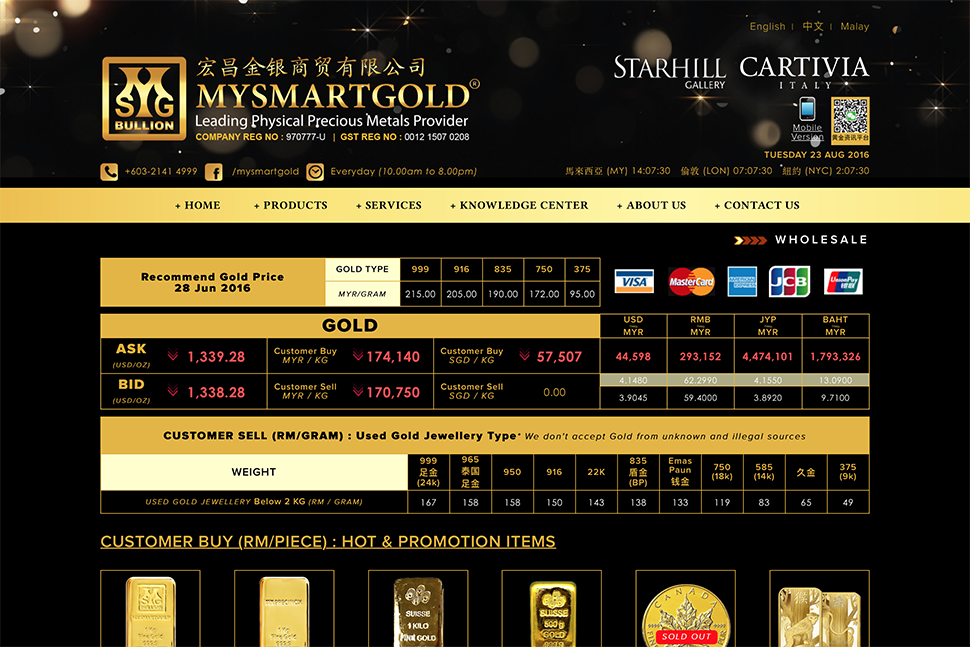
Task: Click the Recommend Gold Price 28 Jun 2016 label
Action: pos(212,282)
